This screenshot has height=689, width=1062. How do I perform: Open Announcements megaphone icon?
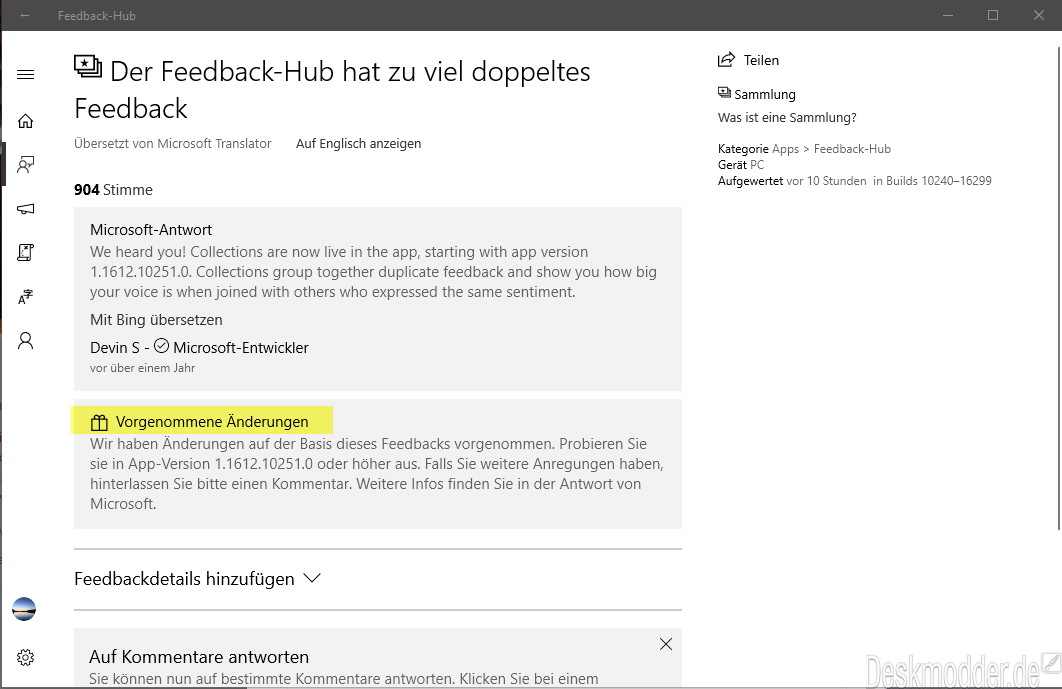[25, 209]
